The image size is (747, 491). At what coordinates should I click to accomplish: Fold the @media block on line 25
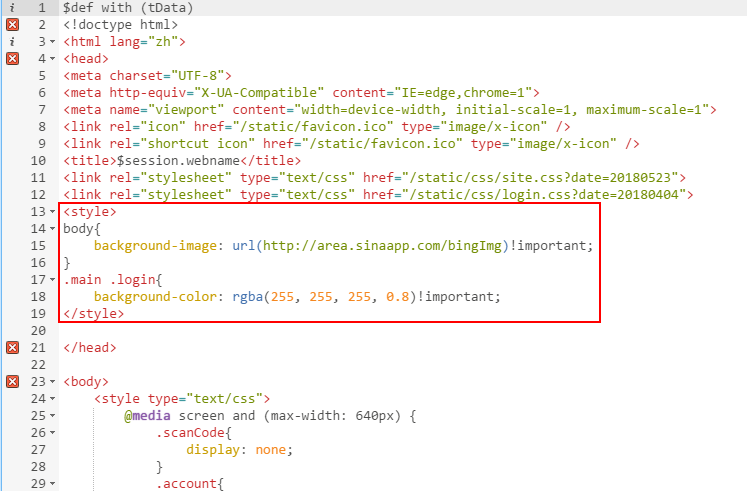click(x=52, y=416)
